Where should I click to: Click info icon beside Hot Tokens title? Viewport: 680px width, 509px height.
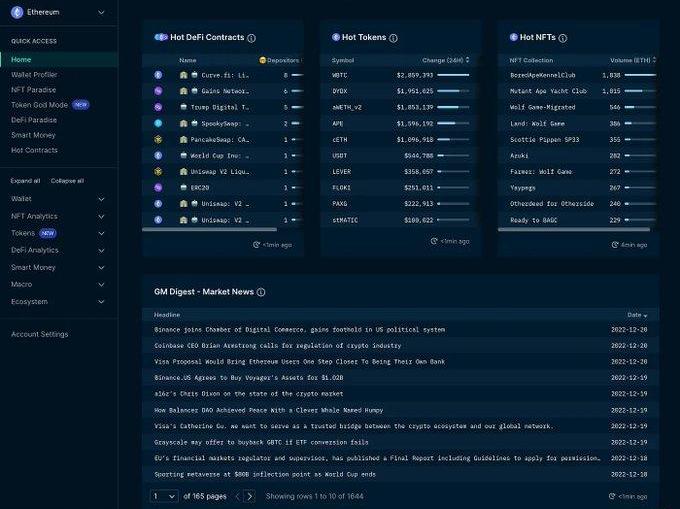[x=393, y=38]
